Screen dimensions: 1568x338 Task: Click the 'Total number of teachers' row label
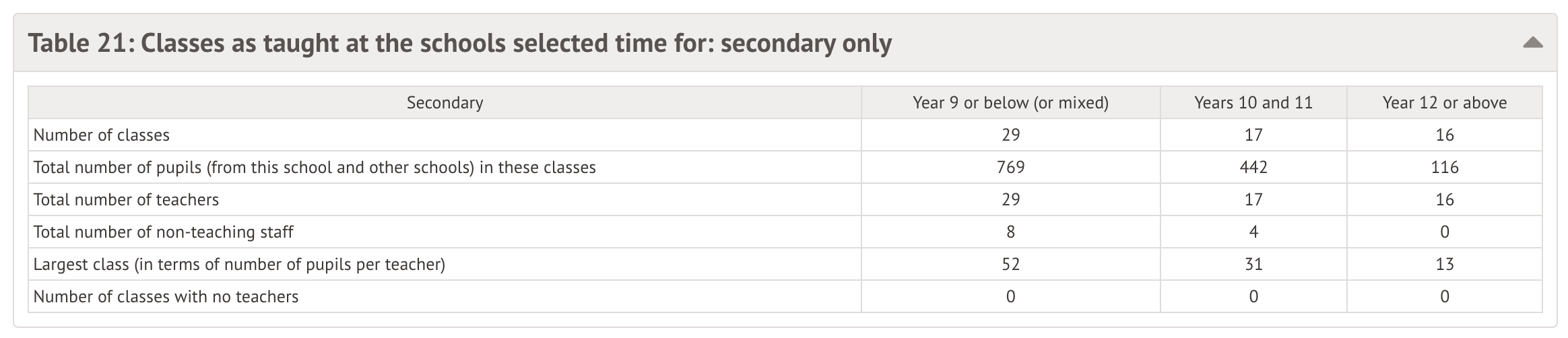coord(126,200)
